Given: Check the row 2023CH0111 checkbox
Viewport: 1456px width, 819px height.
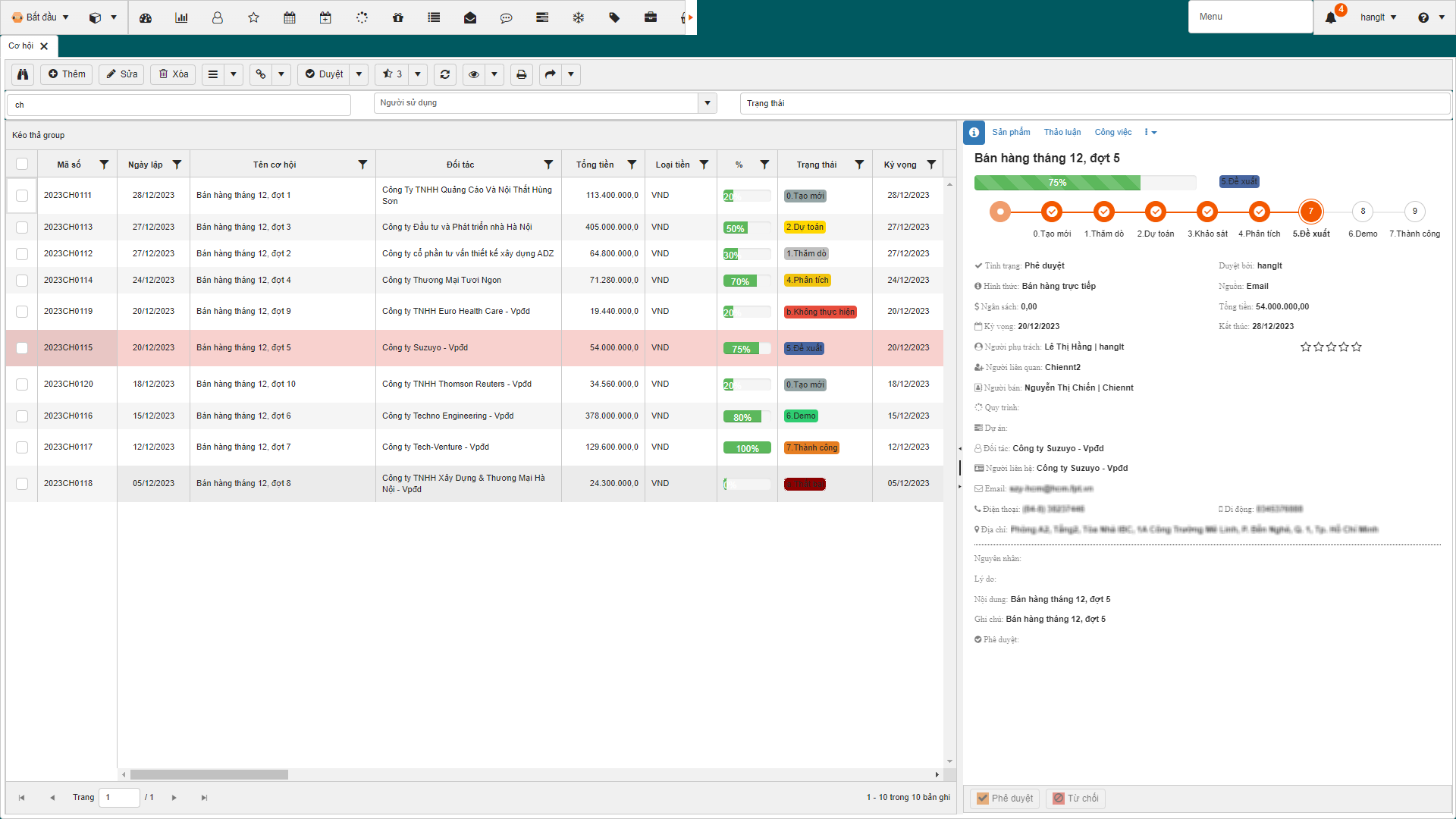Looking at the screenshot, I should [22, 196].
